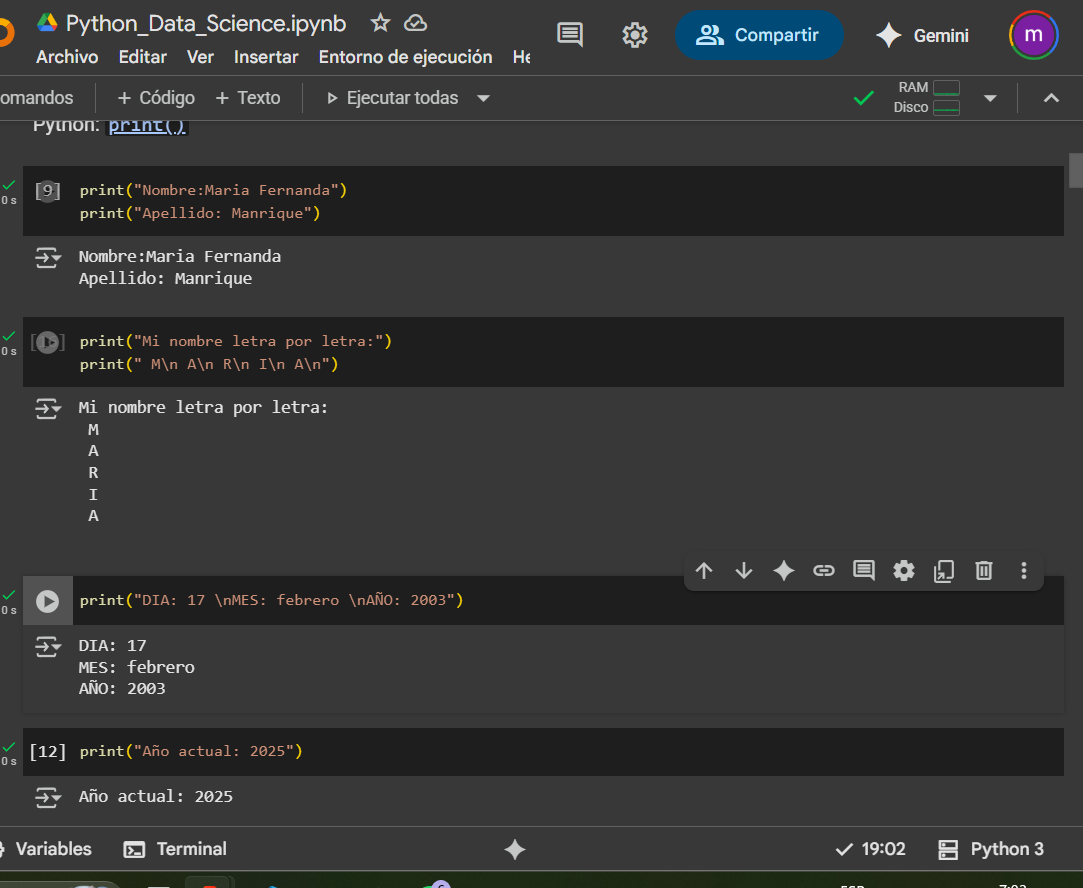
Task: Delete the selected cell
Action: coord(984,570)
